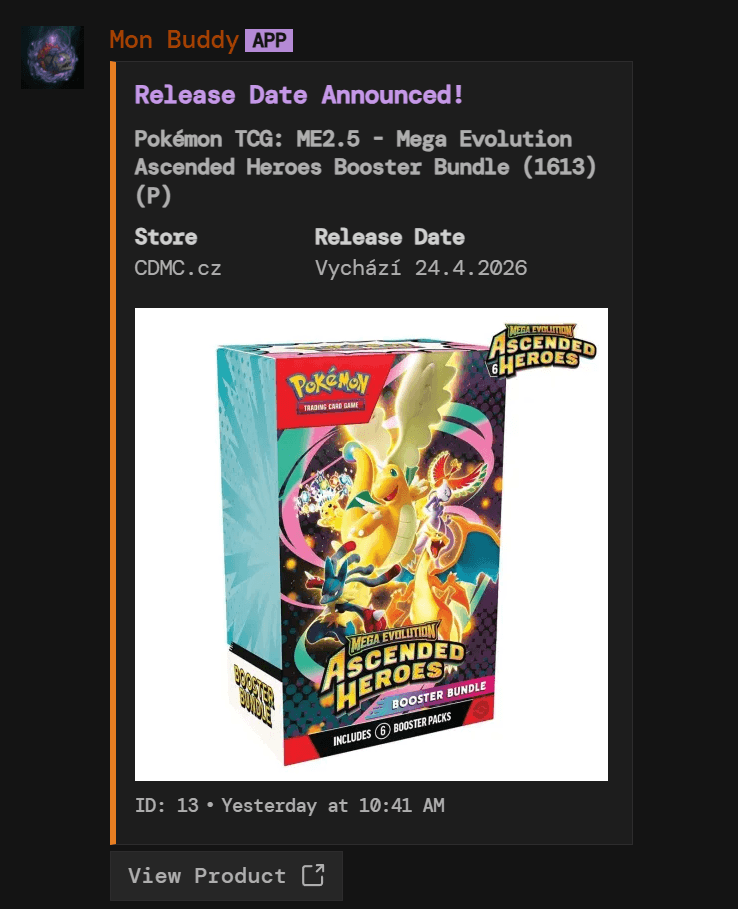Click the Mon Buddy bot avatar
This screenshot has height=909, width=738.
click(x=52, y=57)
